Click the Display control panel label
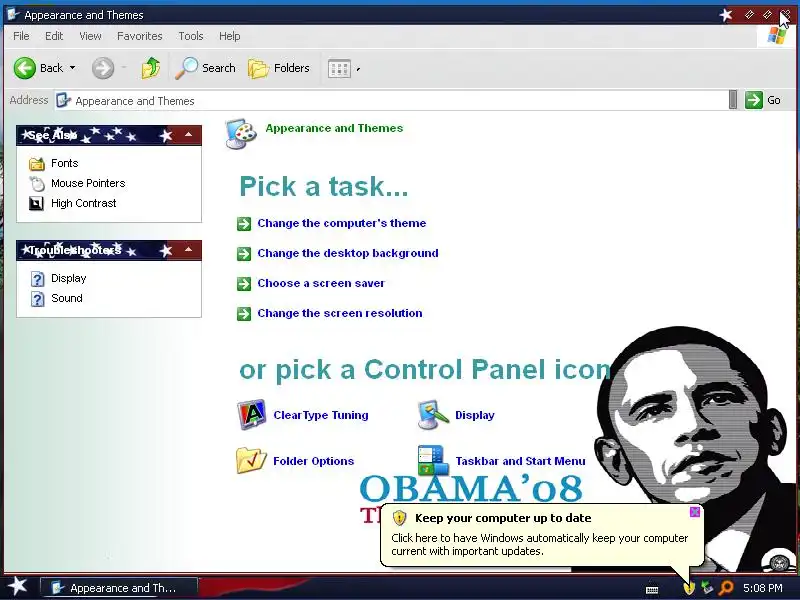 point(474,415)
